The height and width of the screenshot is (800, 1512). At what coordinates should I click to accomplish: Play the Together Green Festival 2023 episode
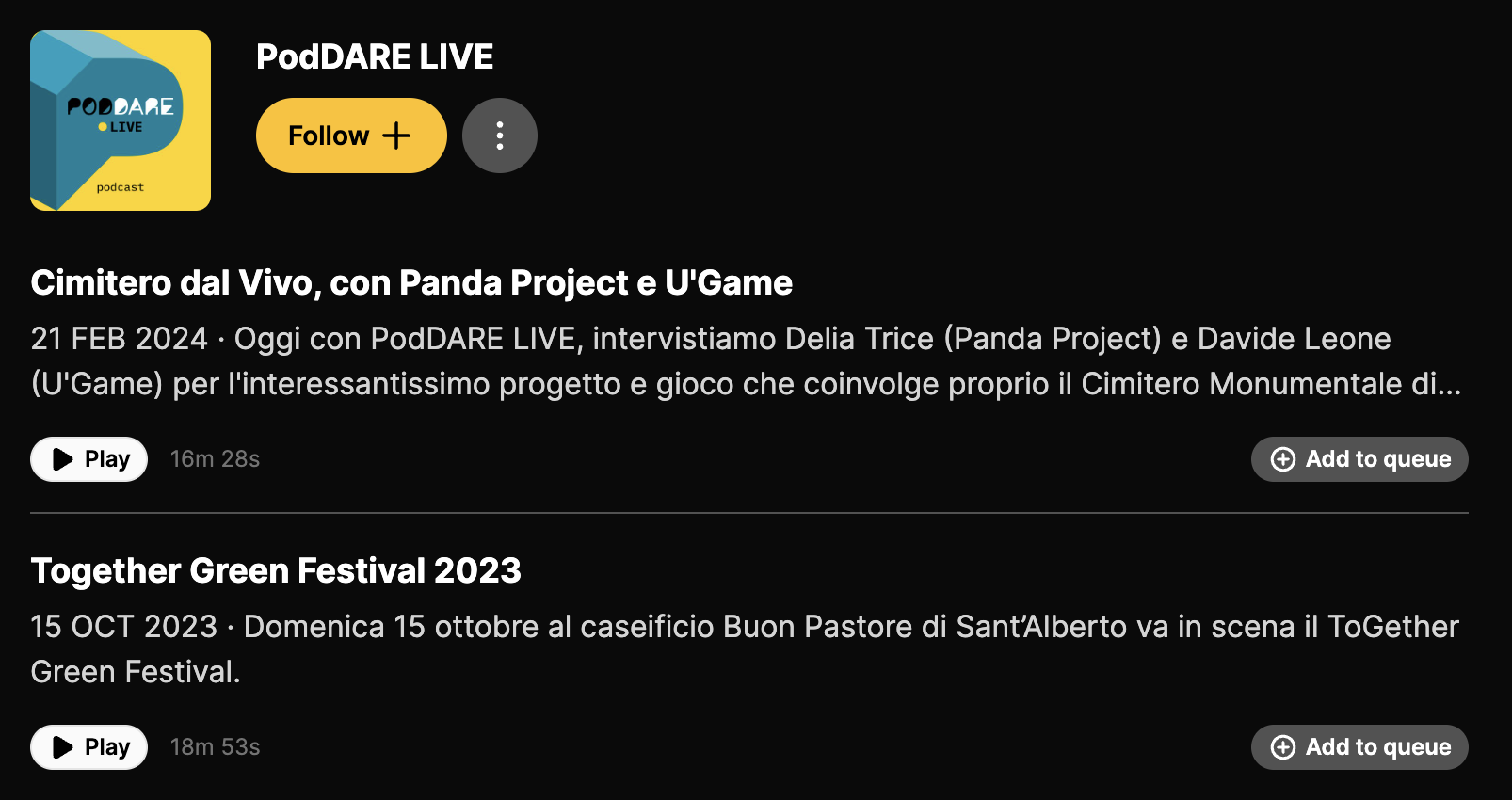88,746
